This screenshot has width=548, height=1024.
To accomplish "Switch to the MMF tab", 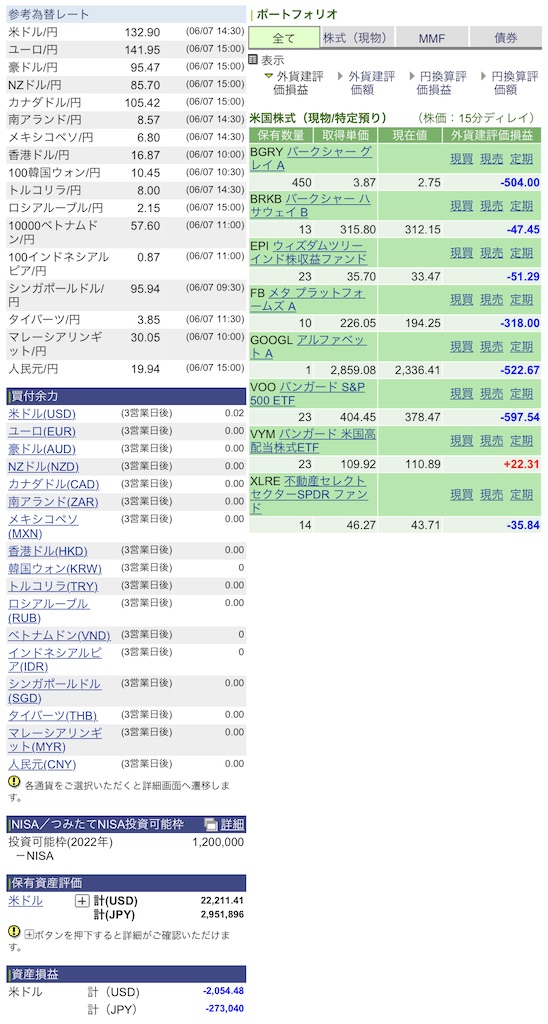I will click(x=432, y=38).
